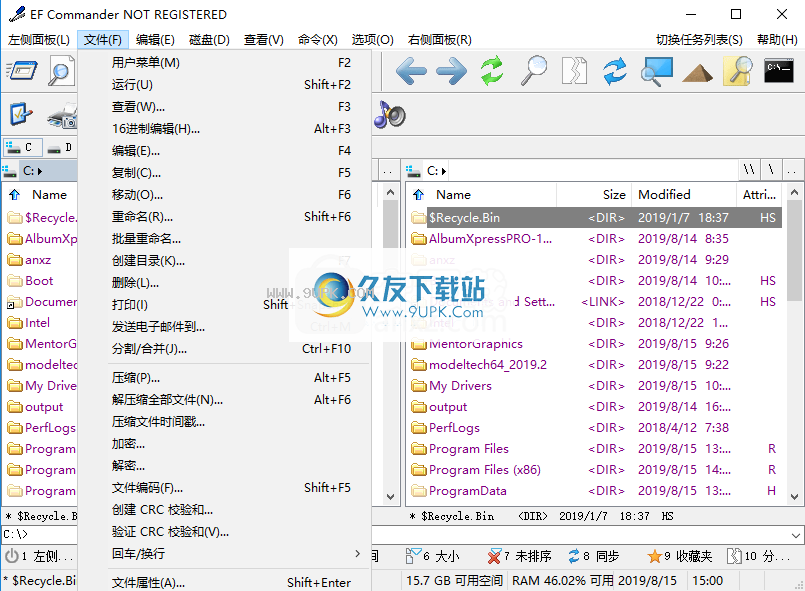
Task: Click the yellow folder search icon
Action: coord(738,71)
